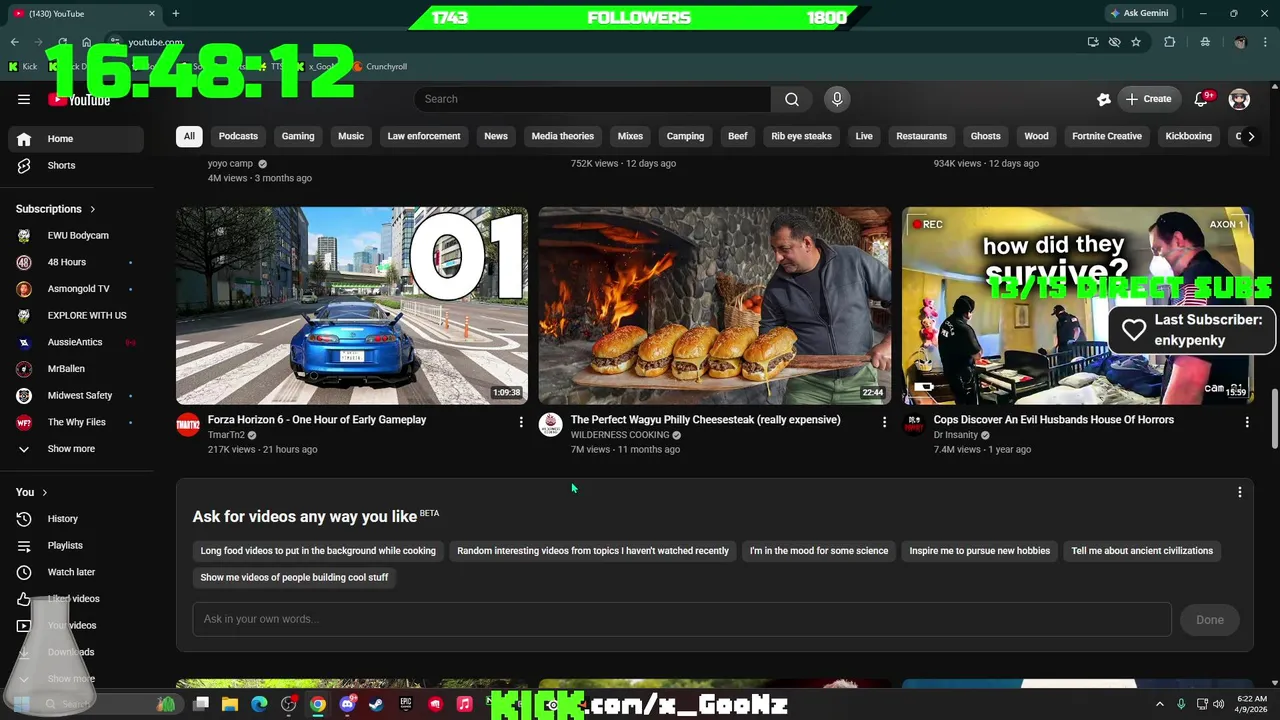
Task: Open History in the sidebar
Action: (x=76, y=519)
